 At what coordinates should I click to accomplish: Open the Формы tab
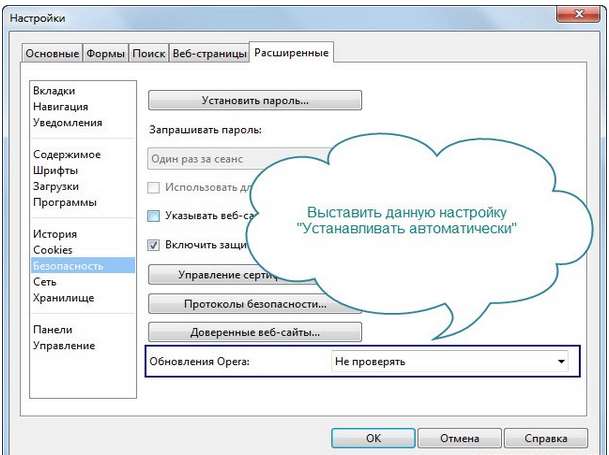pos(106,53)
